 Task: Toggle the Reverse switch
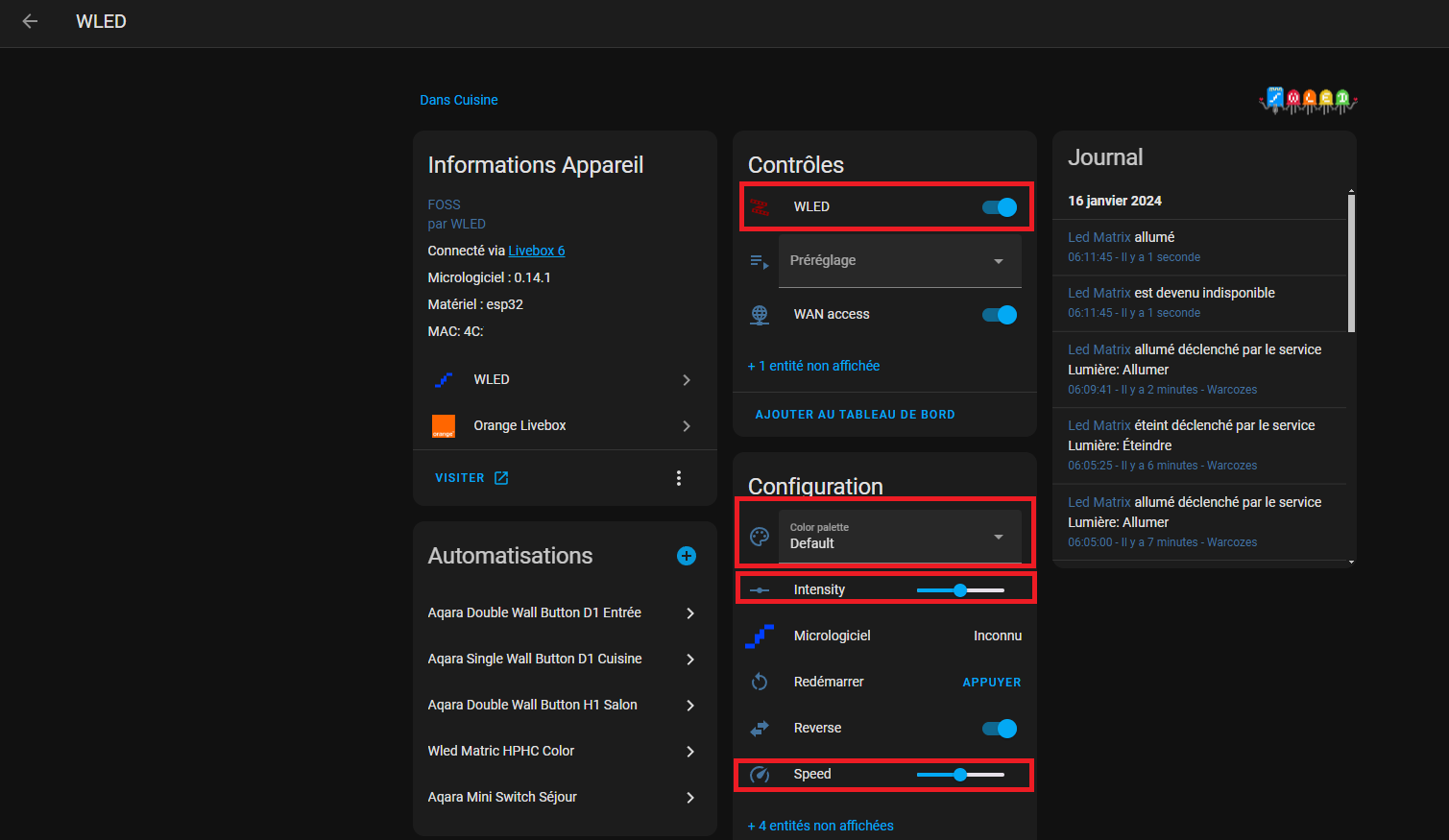point(1000,729)
